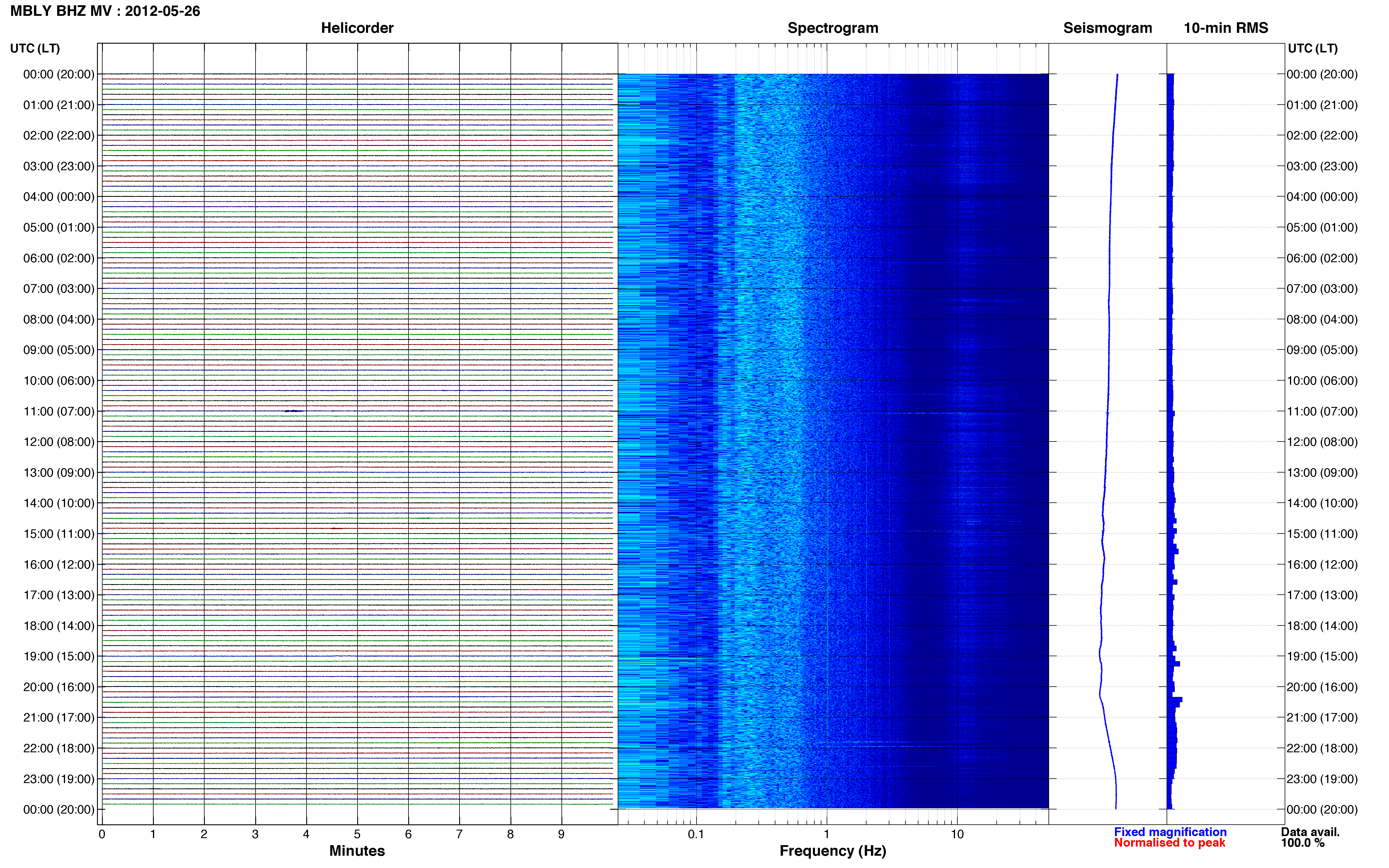The height and width of the screenshot is (868, 1389).
Task: Click the frequency tick label '0.1'
Action: coord(696,835)
